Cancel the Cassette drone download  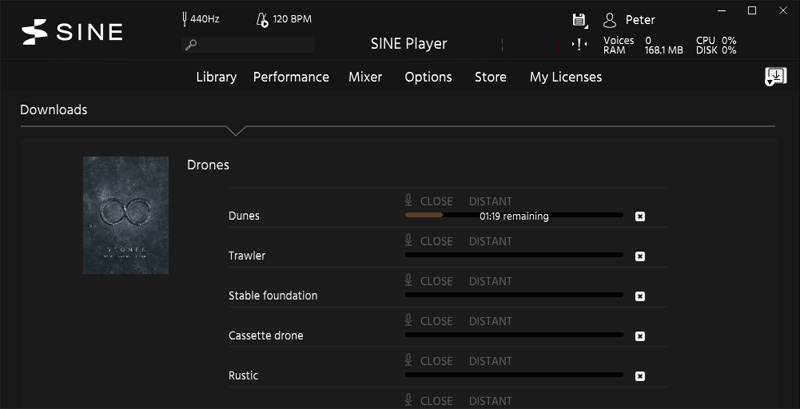(640, 336)
